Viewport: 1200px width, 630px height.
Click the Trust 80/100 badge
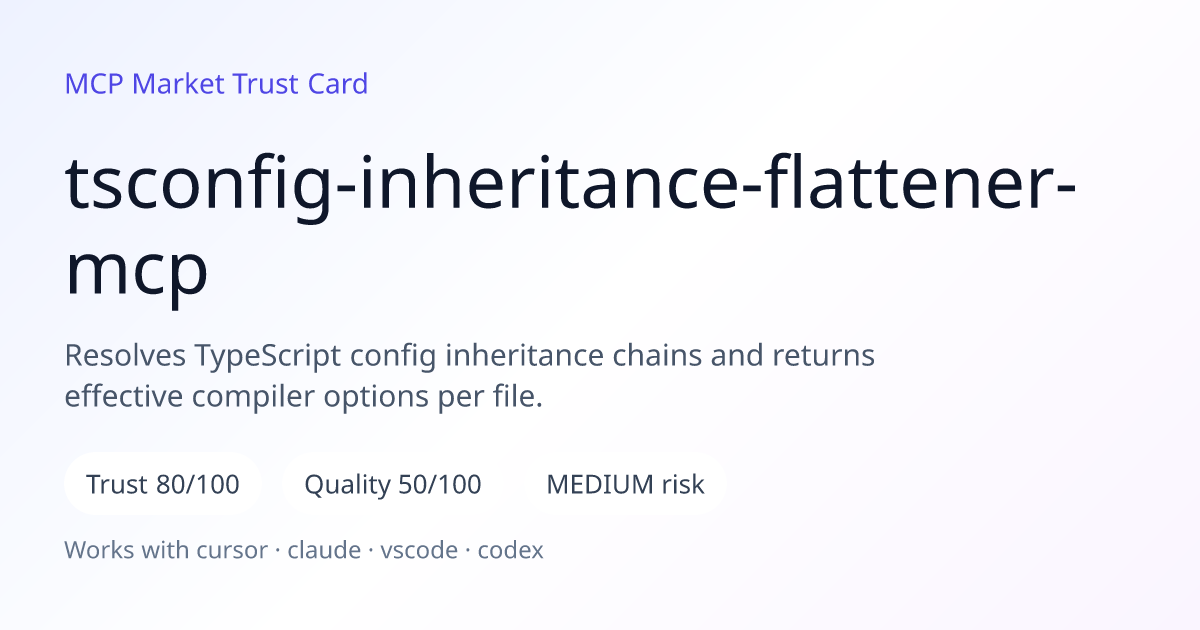[163, 485]
